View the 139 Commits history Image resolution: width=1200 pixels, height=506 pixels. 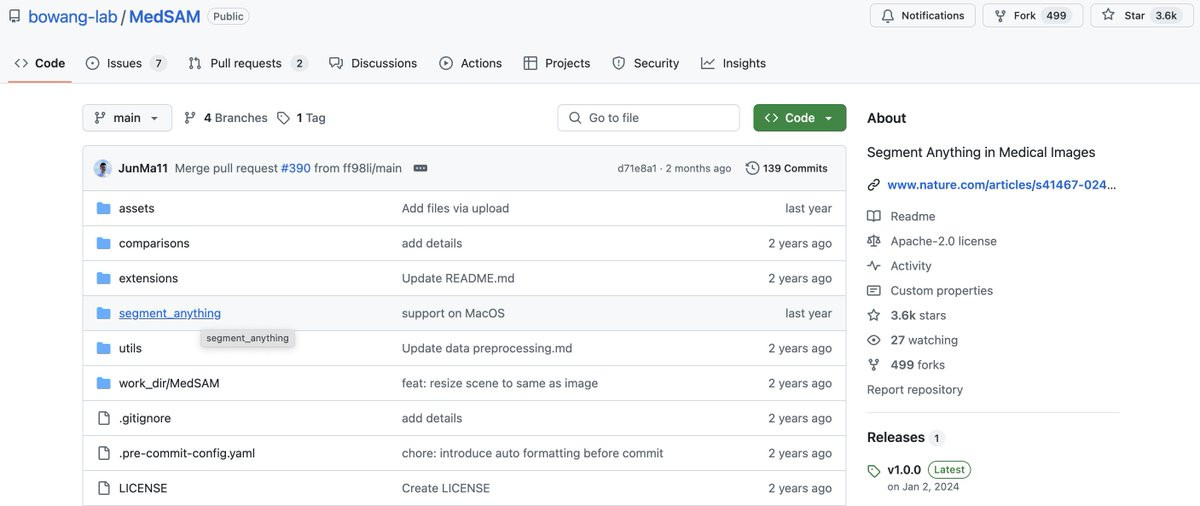(787, 168)
